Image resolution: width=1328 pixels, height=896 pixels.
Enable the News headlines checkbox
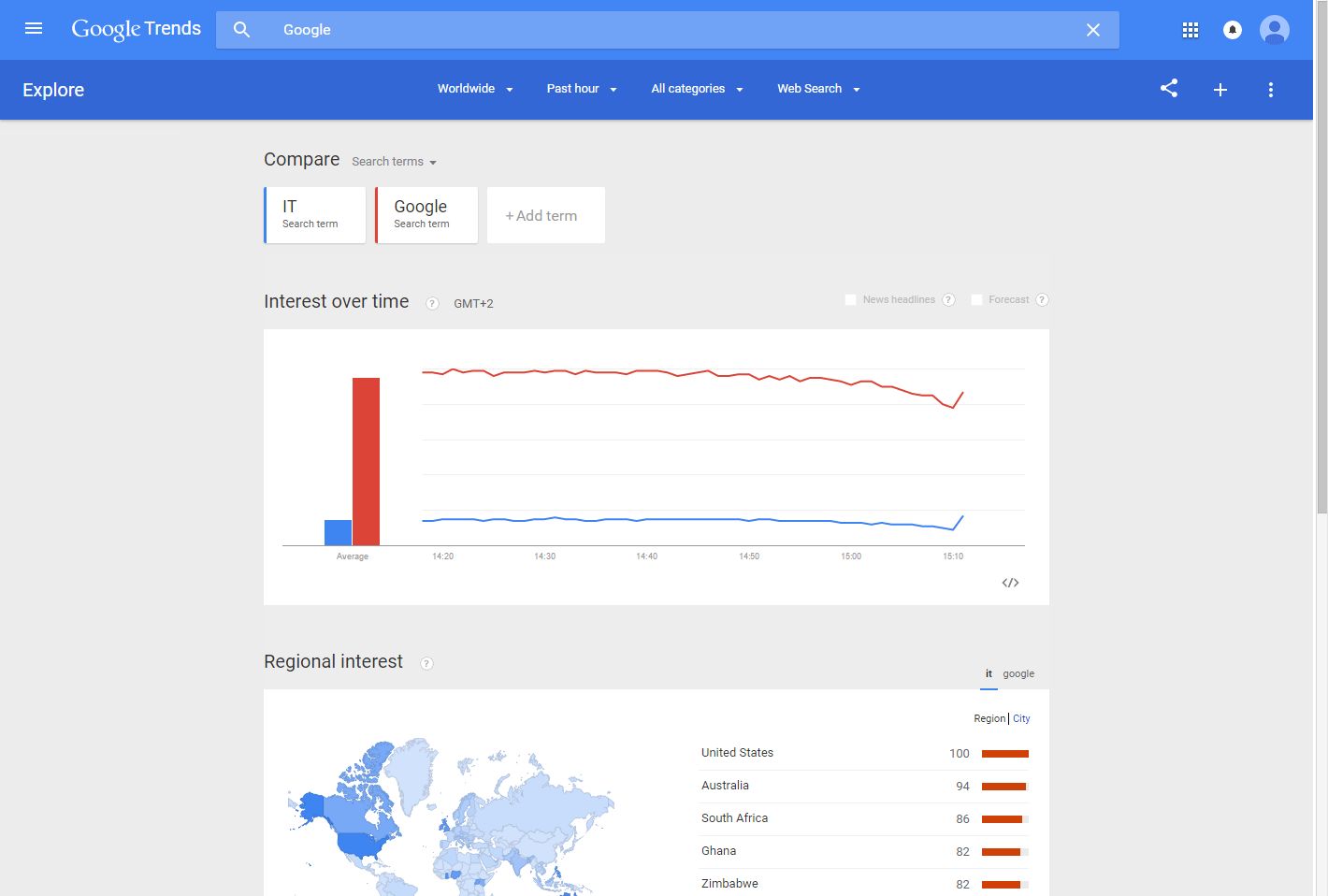click(850, 300)
